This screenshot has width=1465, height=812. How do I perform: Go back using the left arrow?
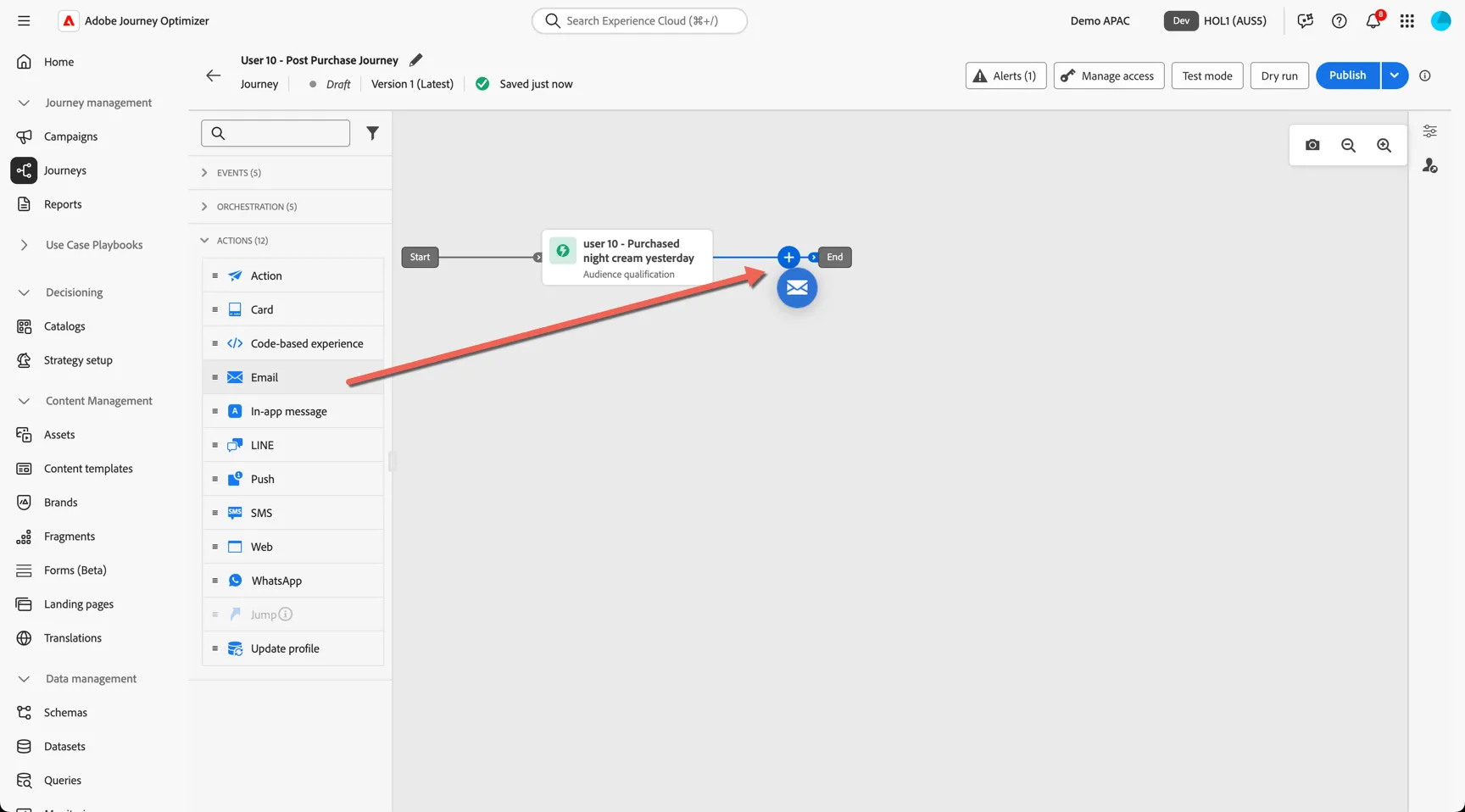213,75
